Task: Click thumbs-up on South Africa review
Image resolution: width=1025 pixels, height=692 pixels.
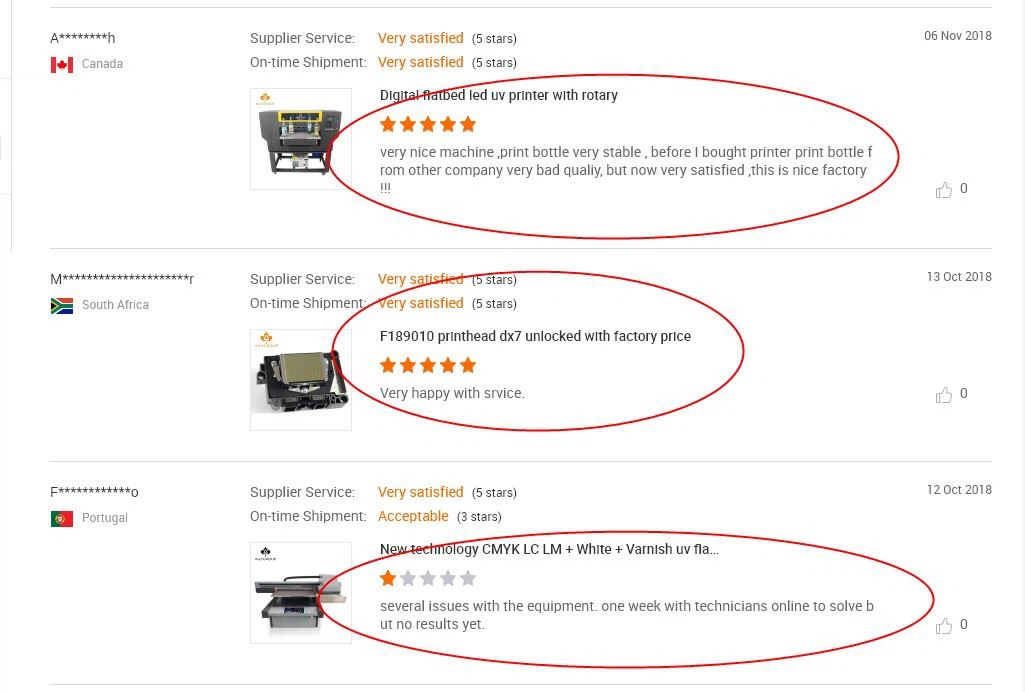Action: (943, 395)
